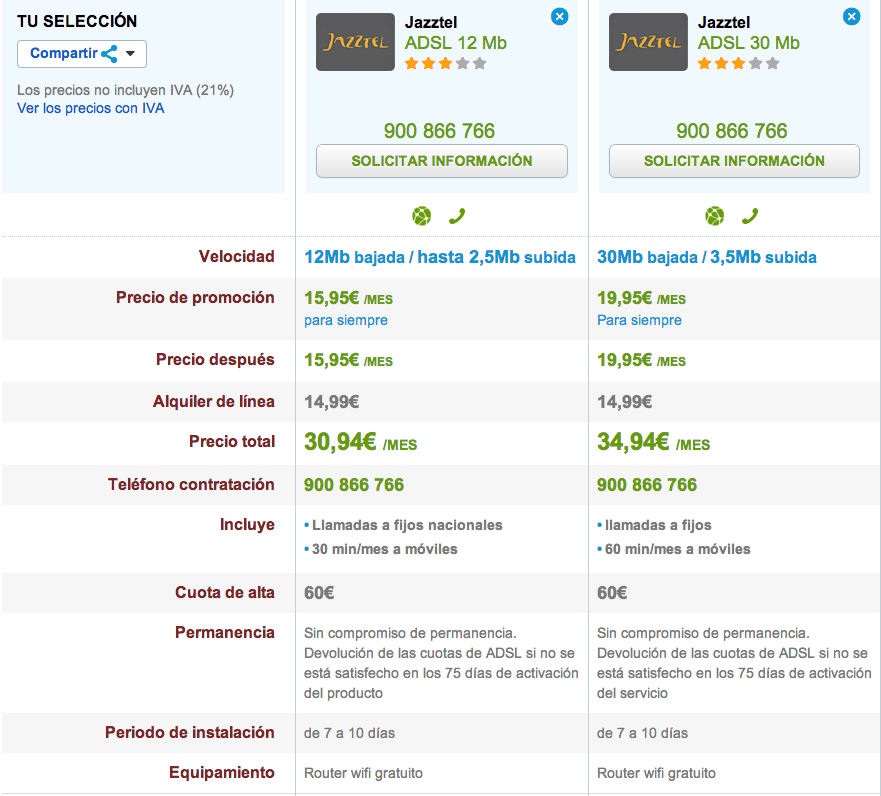Viewport: 881px width, 796px height.
Task: Click the star rating of ADSL 12 Mb
Action: click(x=445, y=63)
